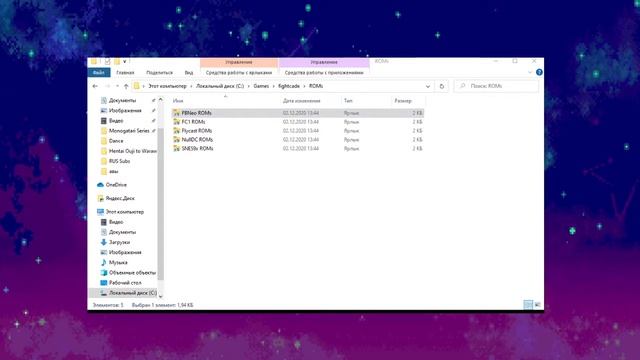Screen dimensions: 640x360
Task: Click the Games breadcrumb segment
Action: [x=261, y=86]
